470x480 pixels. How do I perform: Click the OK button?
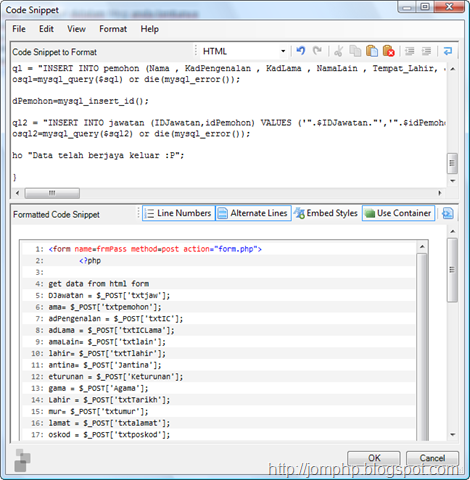coord(374,458)
